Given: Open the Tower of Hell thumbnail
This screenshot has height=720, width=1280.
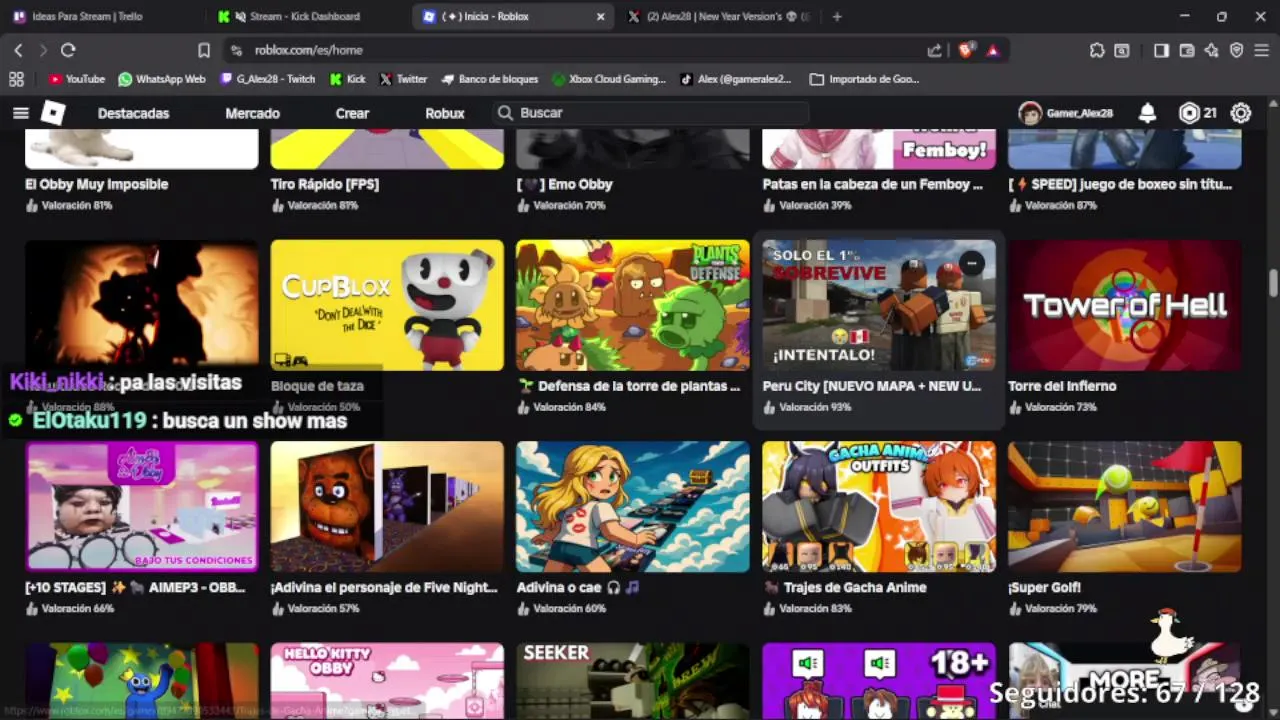Looking at the screenshot, I should pyautogui.click(x=1125, y=305).
